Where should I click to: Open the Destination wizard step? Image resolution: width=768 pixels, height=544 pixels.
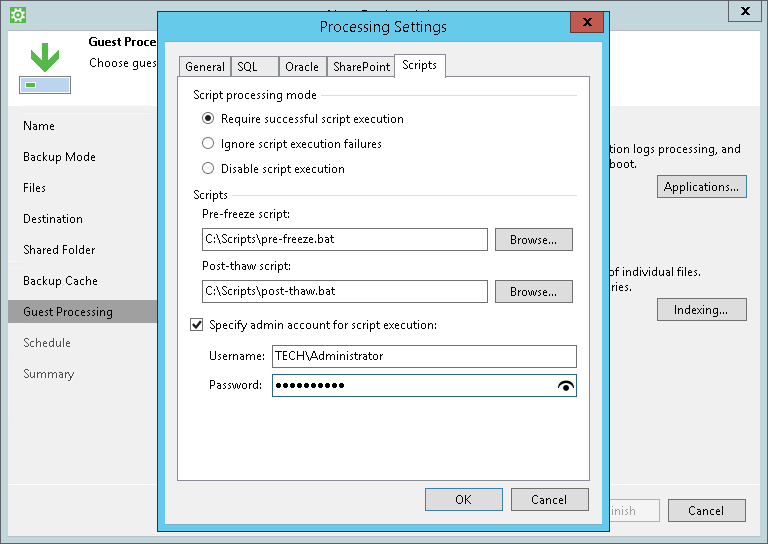53,219
